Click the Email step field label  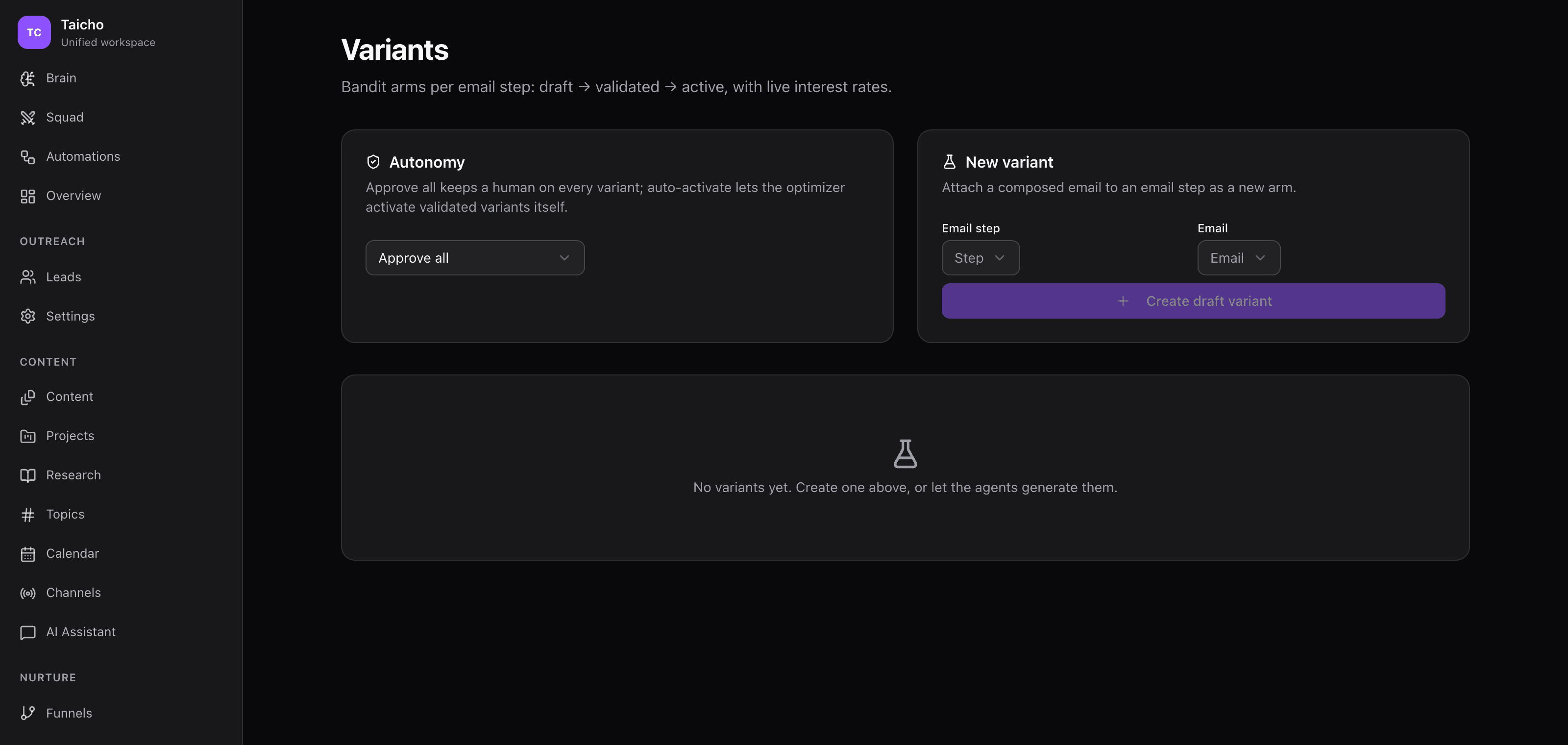[x=970, y=228]
